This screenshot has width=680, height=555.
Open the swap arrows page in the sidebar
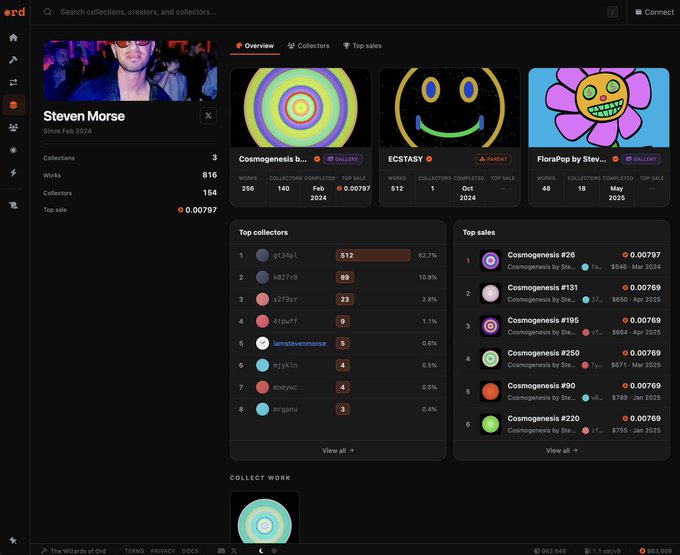(13, 82)
